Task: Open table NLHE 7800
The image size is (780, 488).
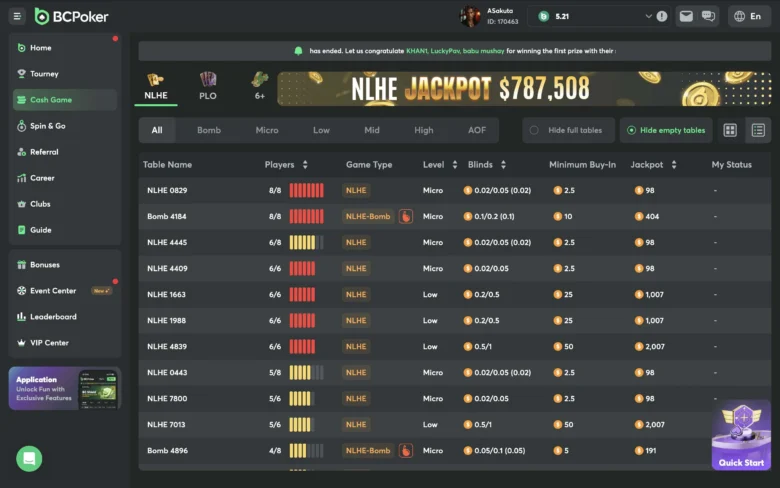Action: coord(455,398)
